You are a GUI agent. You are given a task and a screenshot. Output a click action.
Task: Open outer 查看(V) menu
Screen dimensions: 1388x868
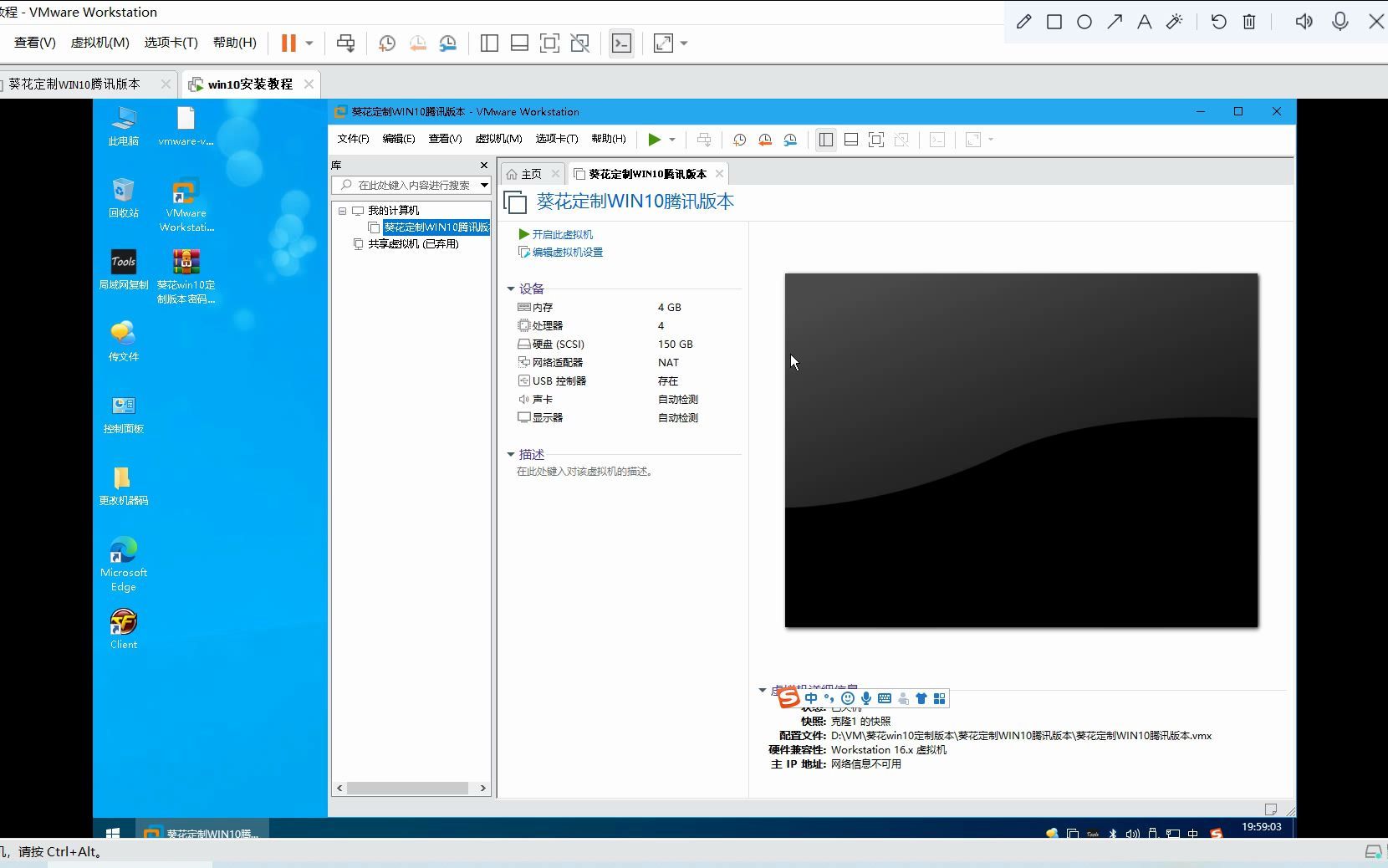coord(35,43)
